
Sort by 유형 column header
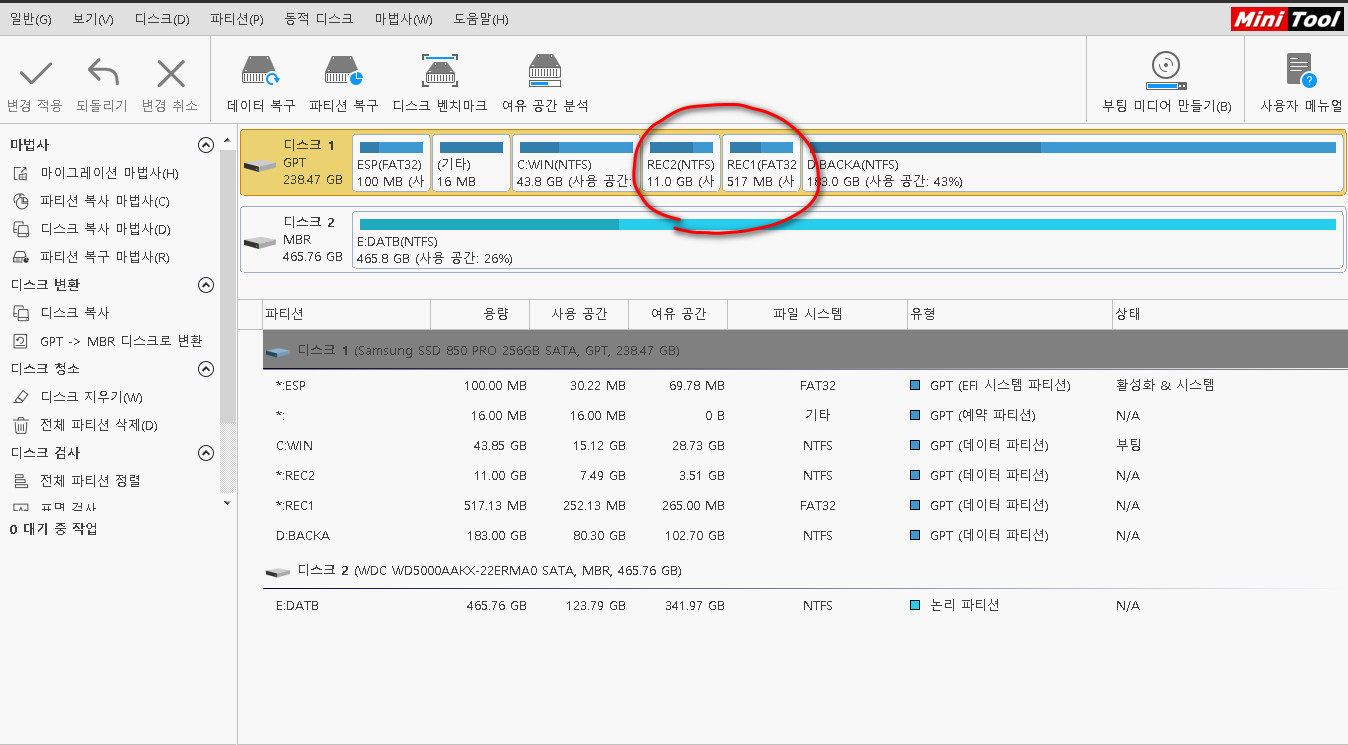click(x=1009, y=314)
